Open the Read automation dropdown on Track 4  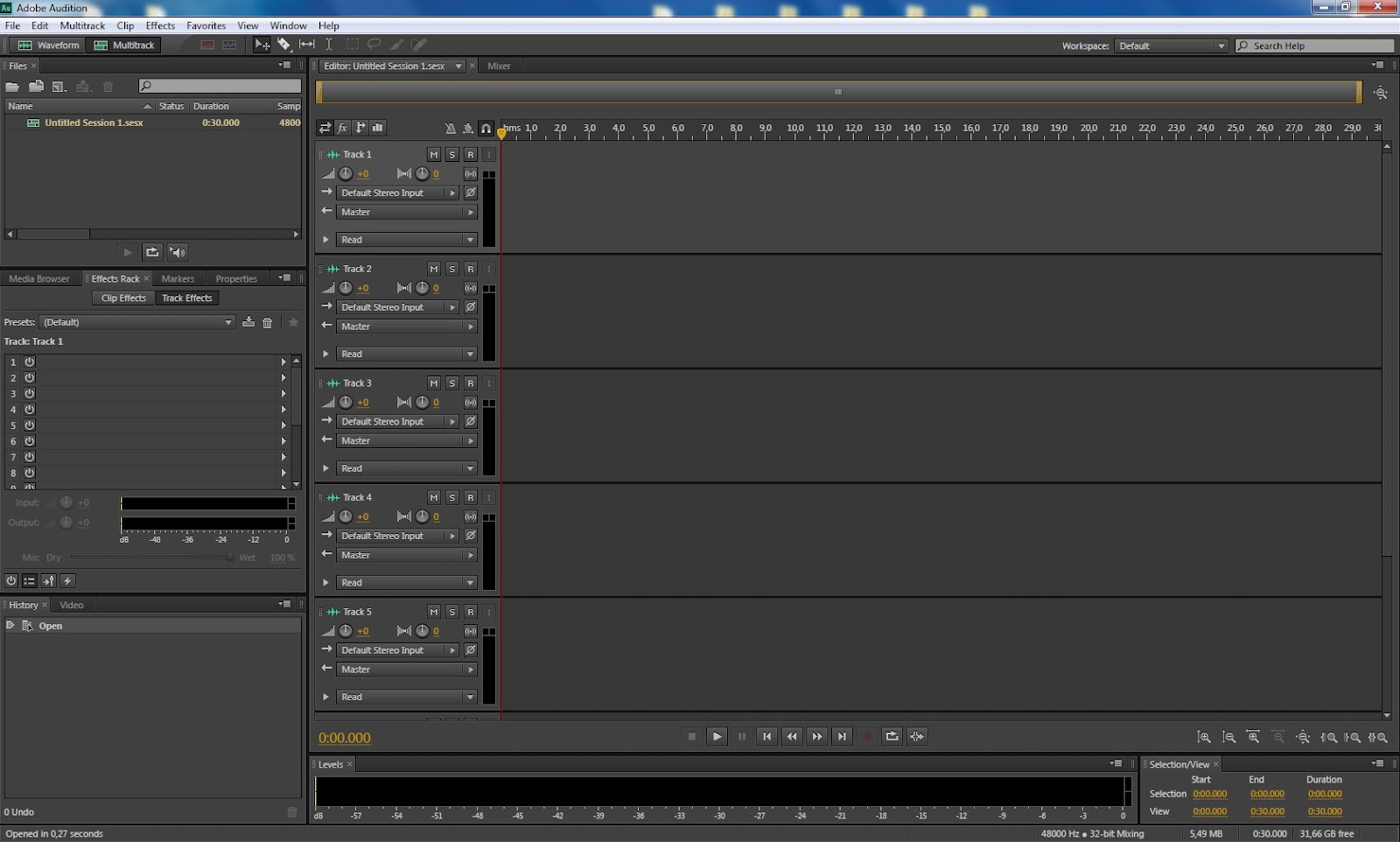(470, 582)
